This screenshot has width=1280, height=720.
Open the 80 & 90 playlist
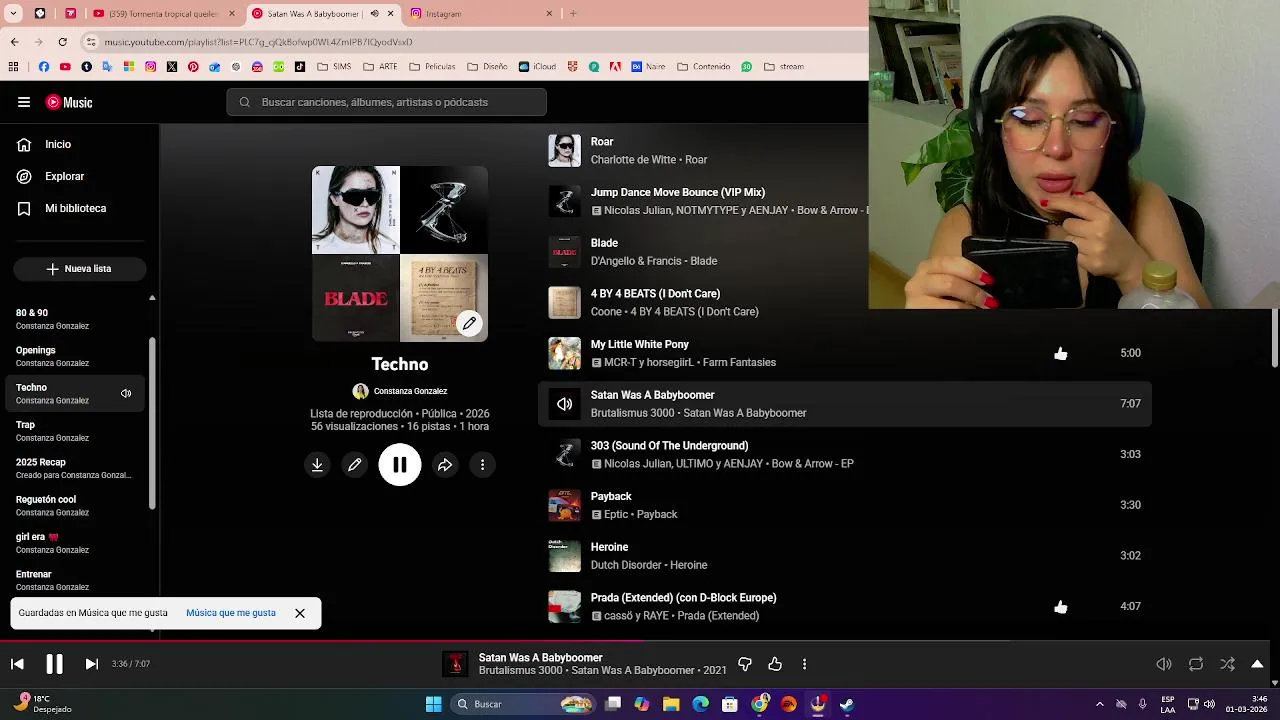coord(76,319)
